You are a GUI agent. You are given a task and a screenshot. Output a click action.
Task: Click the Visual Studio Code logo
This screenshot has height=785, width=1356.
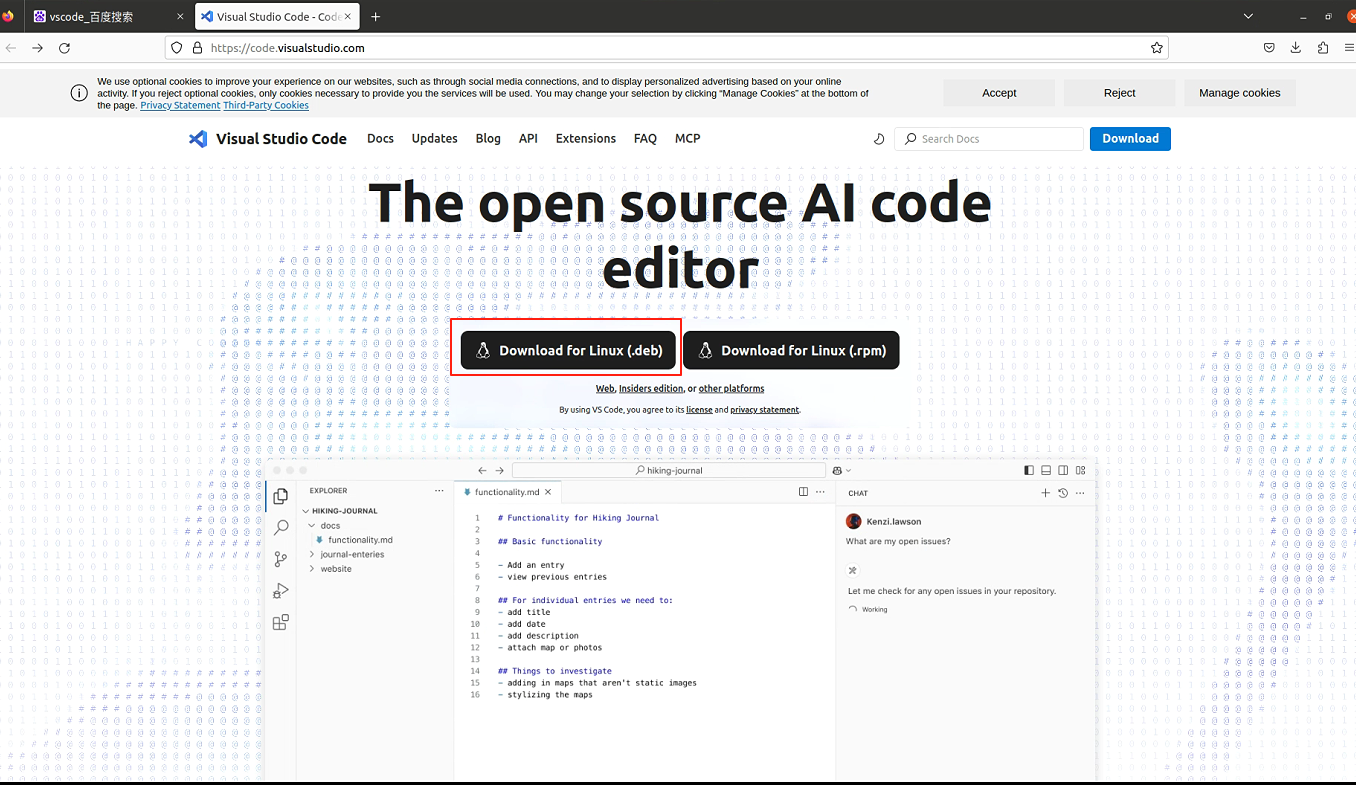point(268,139)
